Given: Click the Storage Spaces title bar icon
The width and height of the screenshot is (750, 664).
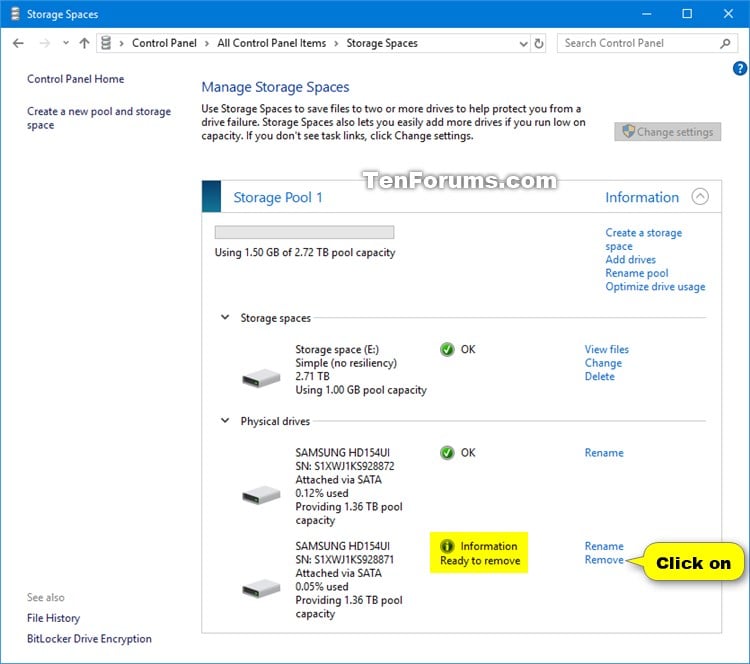Looking at the screenshot, I should tap(15, 14).
